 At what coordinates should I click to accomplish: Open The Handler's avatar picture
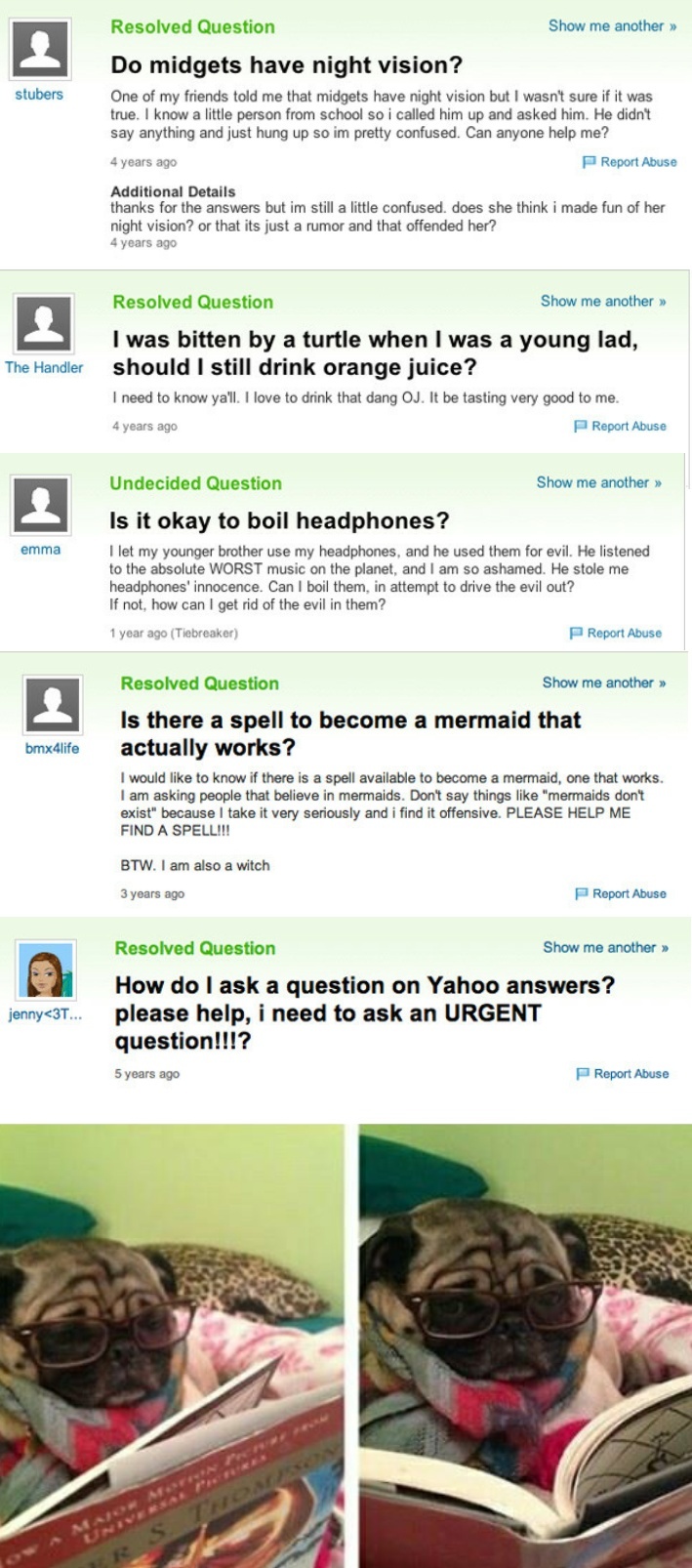pos(44,324)
